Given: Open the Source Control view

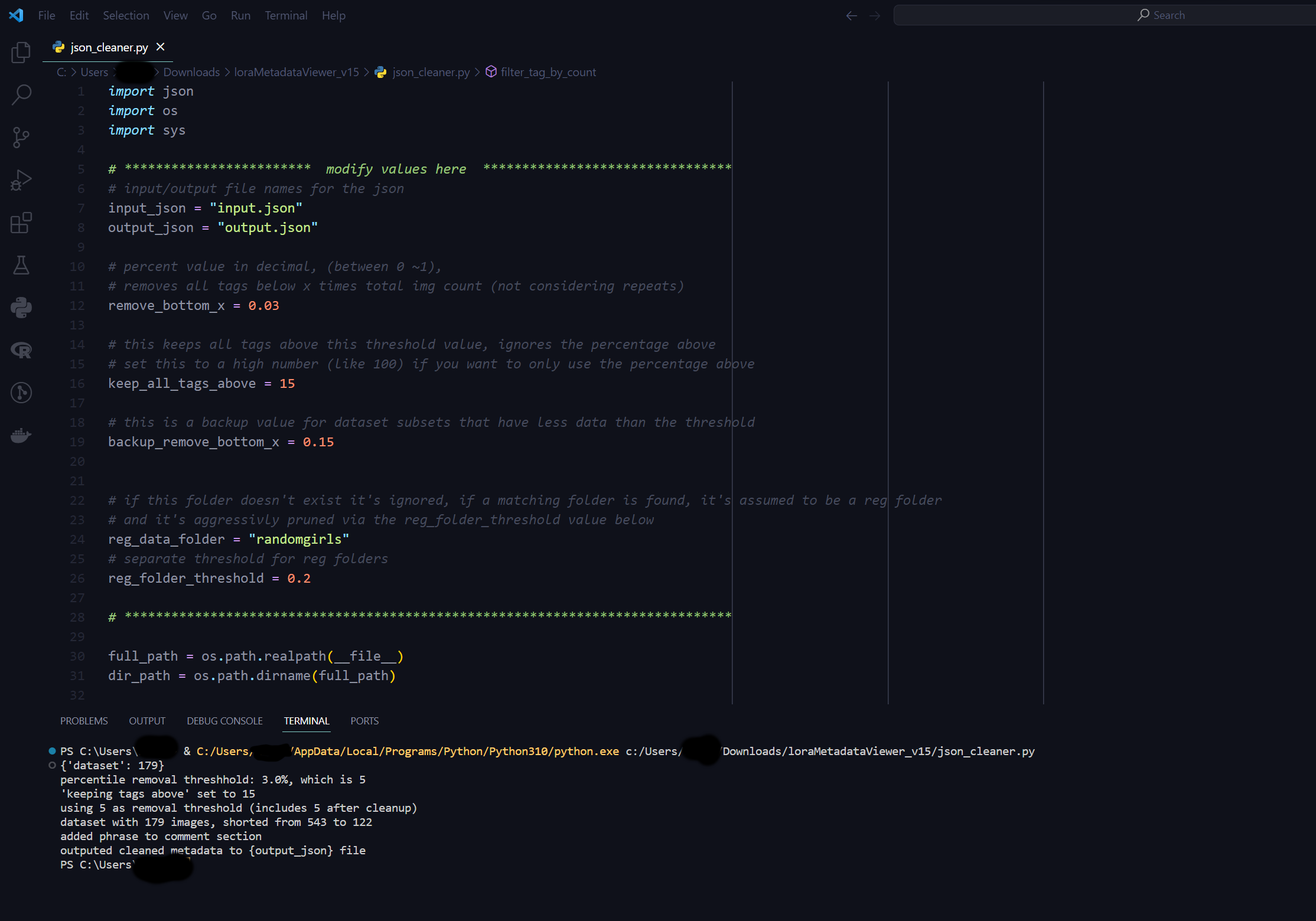Looking at the screenshot, I should pos(21,138).
